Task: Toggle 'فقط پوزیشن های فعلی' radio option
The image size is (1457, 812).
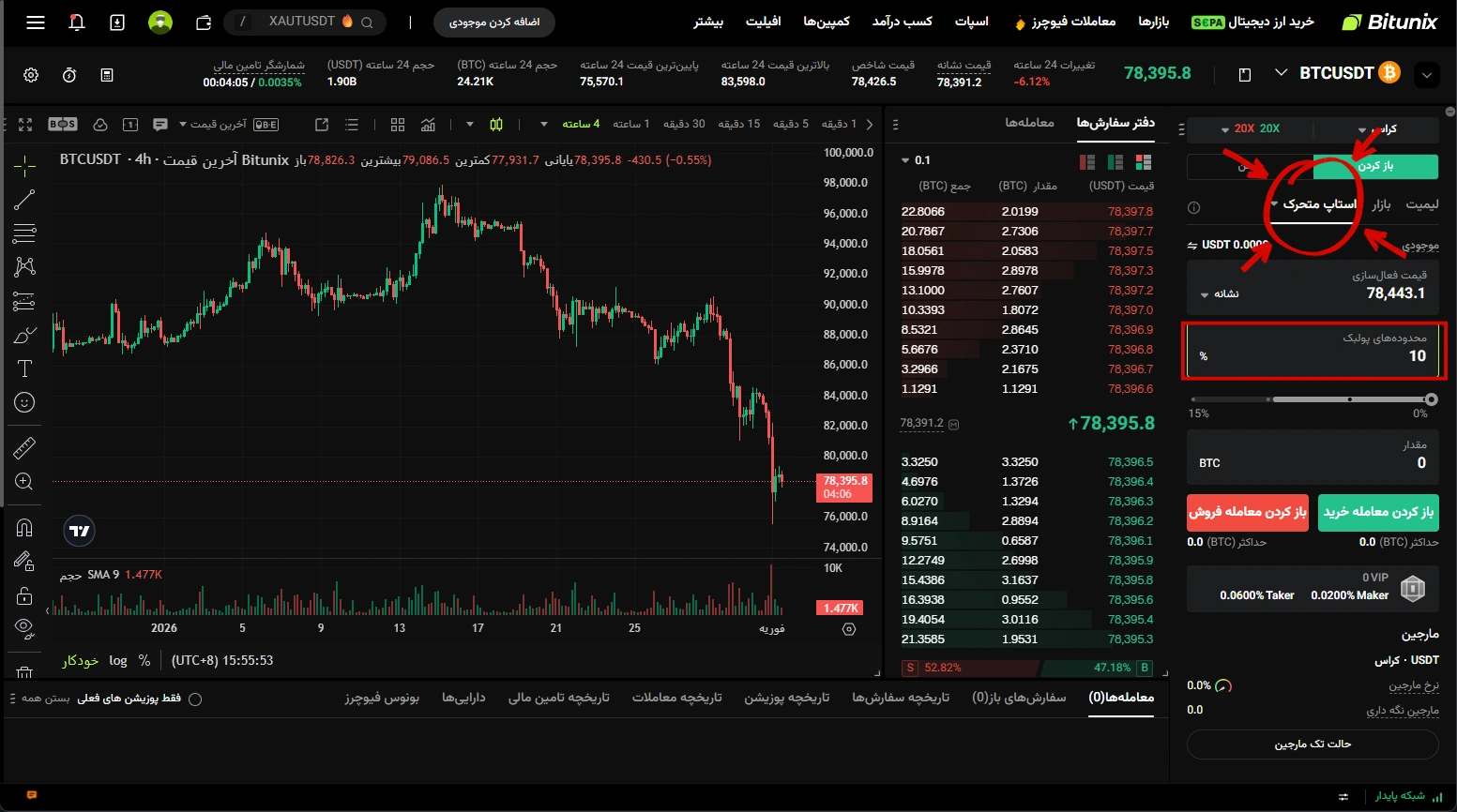Action: pos(195,699)
